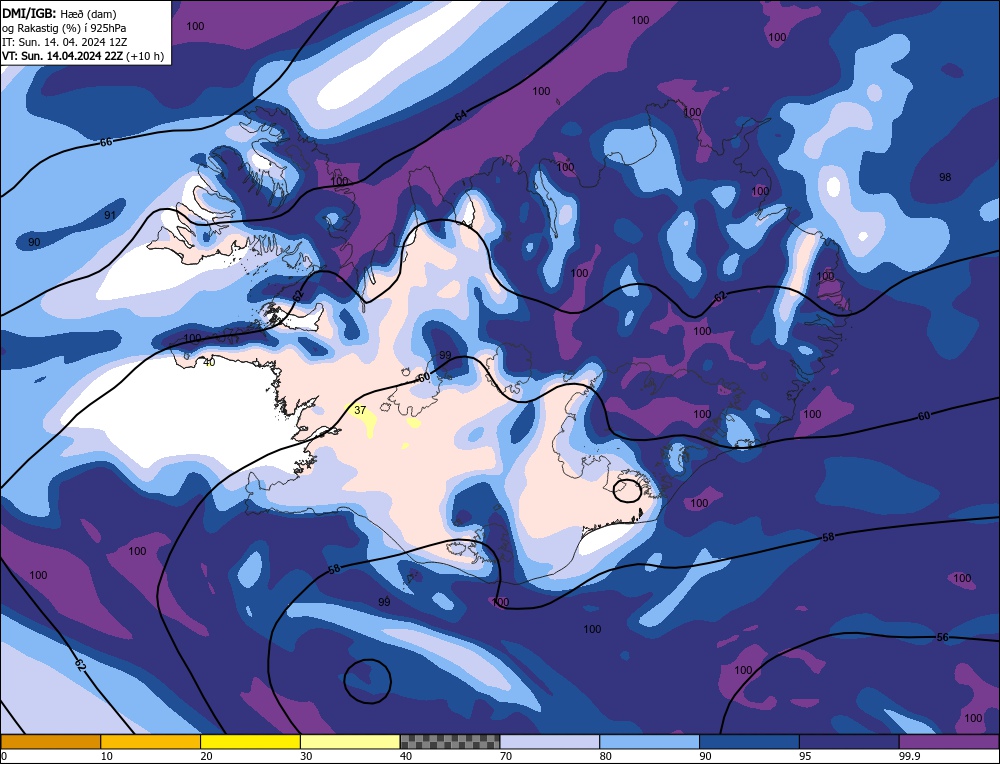
Task: Click the gray checkered 40–70 legend swatch
Action: pyautogui.click(x=450, y=741)
